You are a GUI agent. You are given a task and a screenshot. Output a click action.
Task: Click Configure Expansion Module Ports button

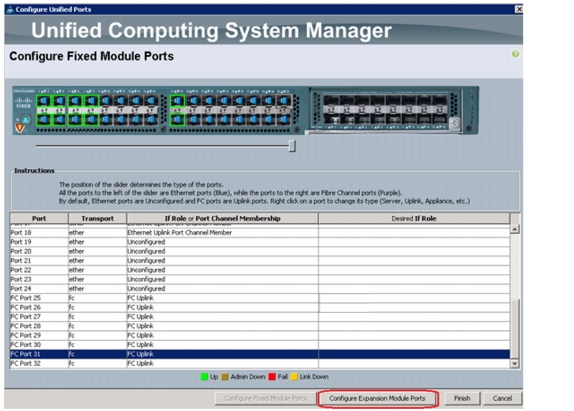377,398
